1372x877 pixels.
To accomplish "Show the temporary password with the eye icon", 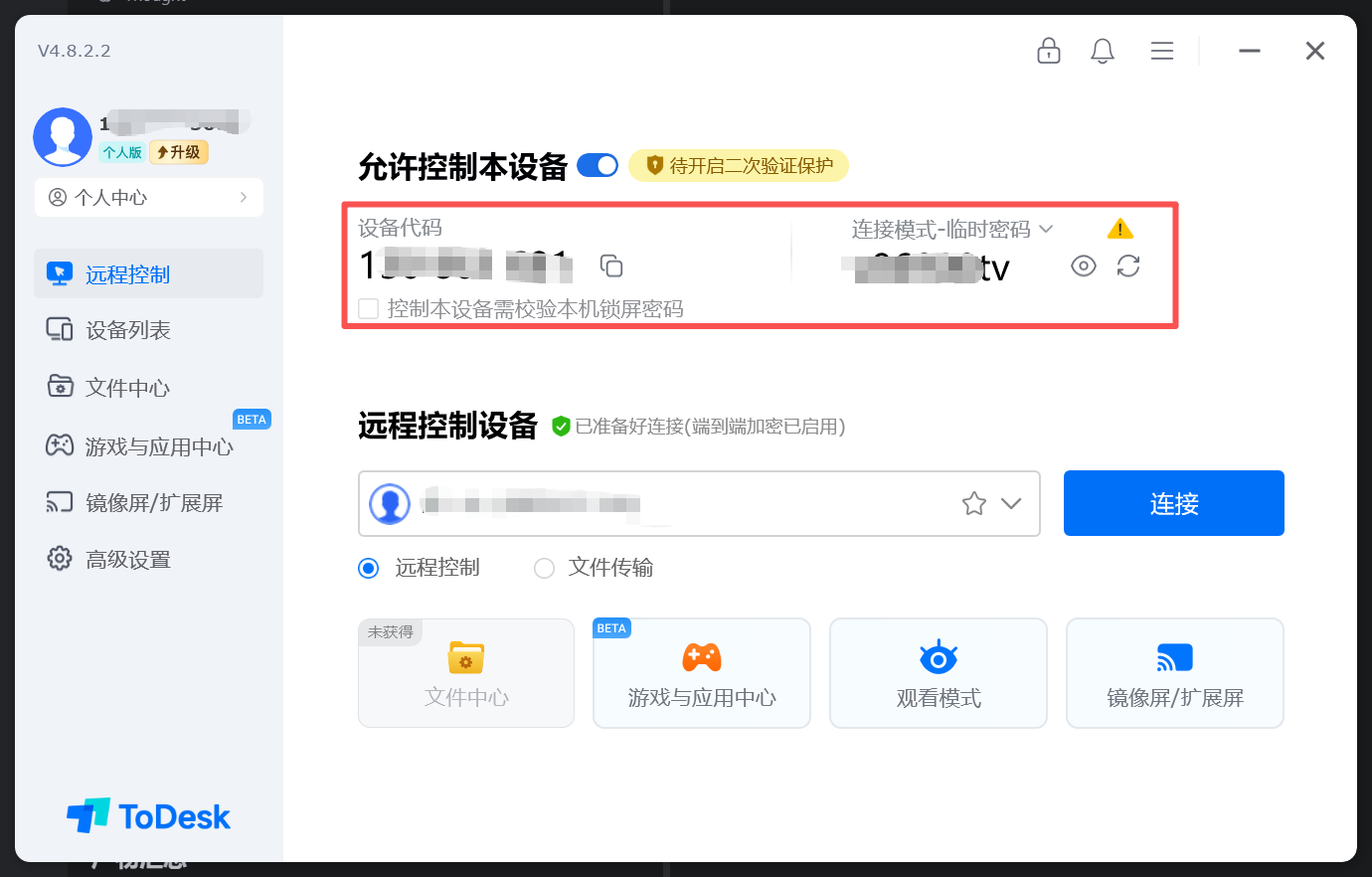I will coord(1084,265).
